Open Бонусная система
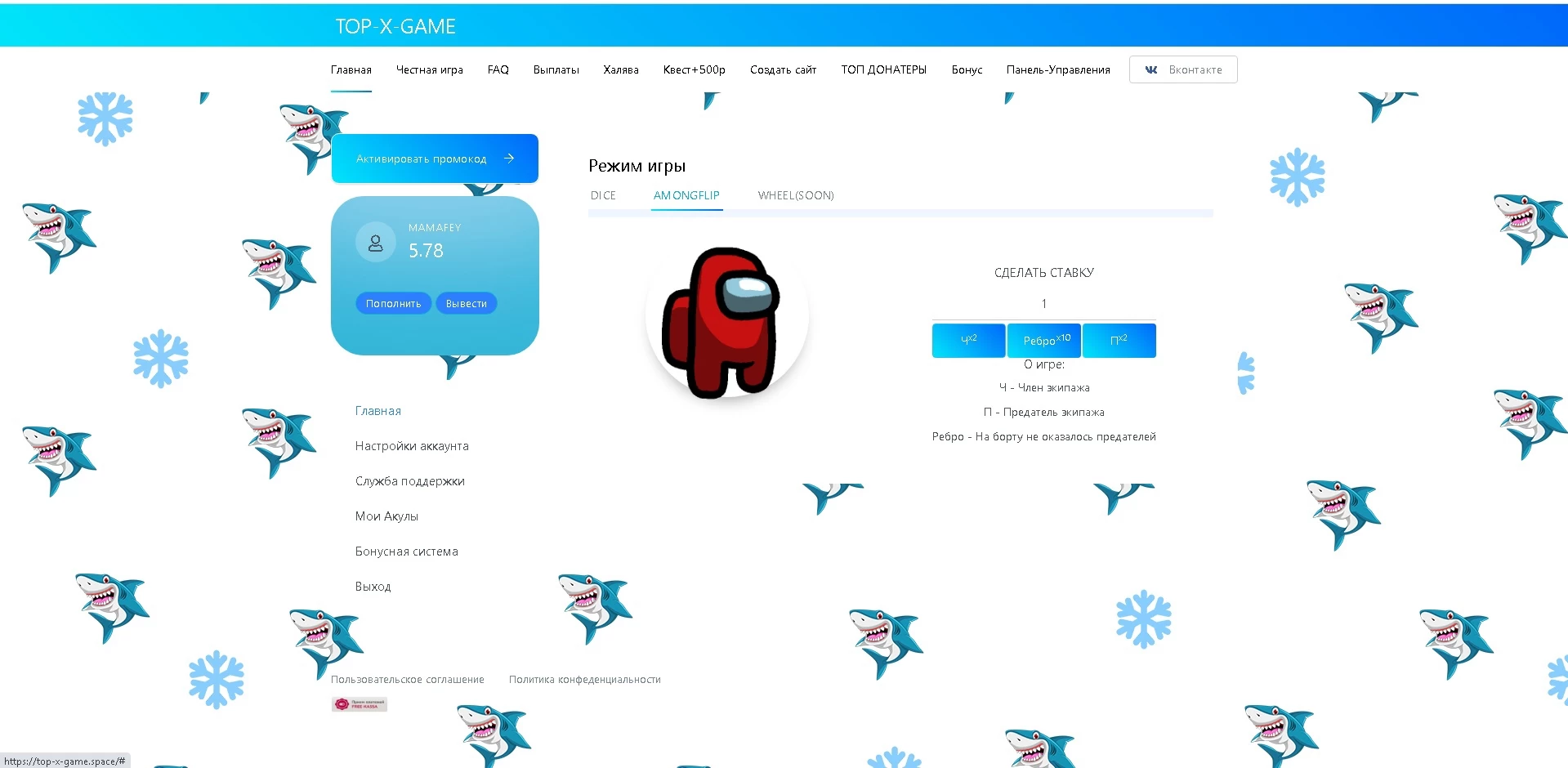This screenshot has height=768, width=1568. click(x=407, y=551)
